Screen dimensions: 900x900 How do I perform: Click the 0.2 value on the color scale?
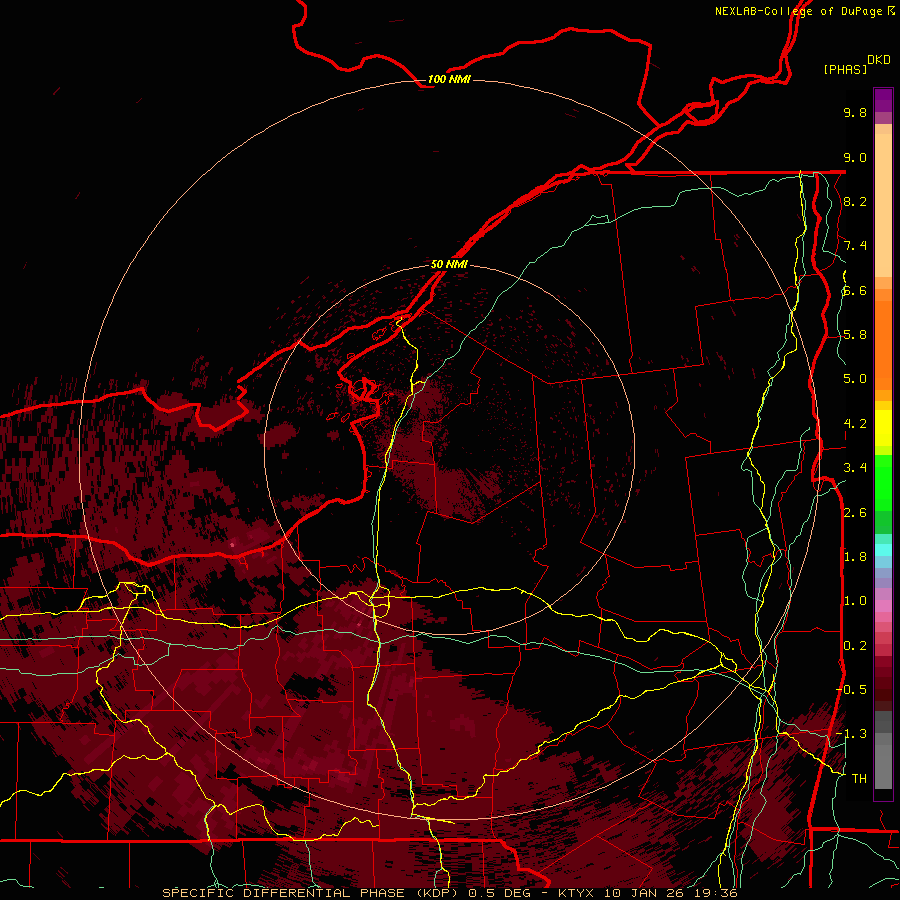[855, 646]
